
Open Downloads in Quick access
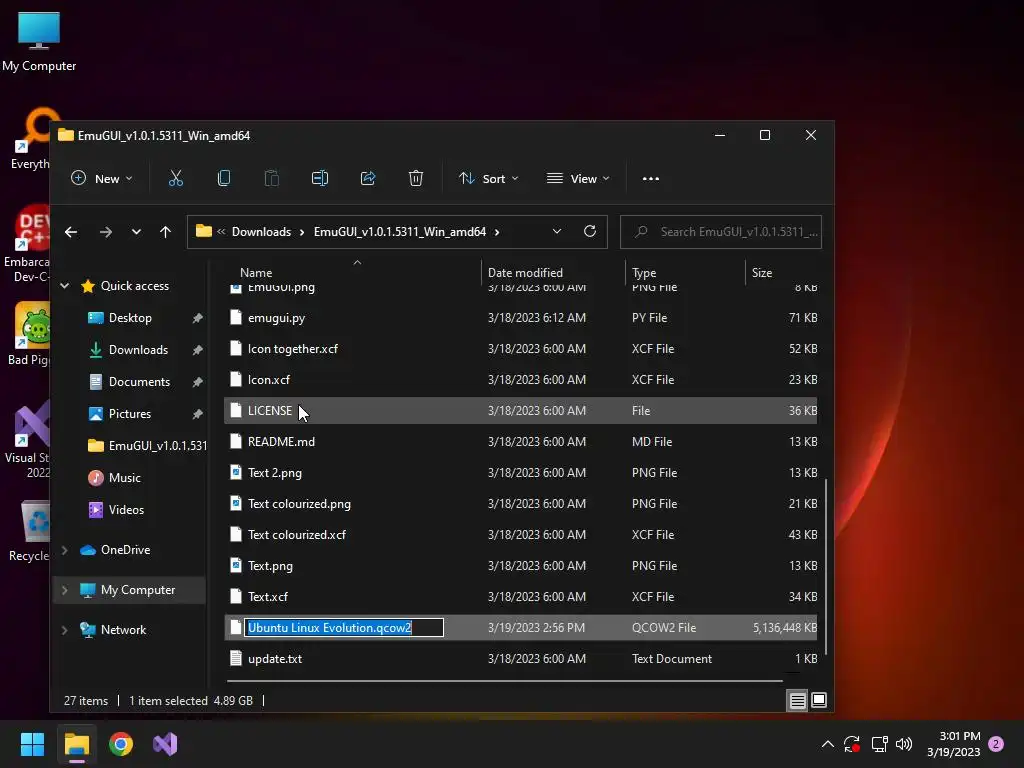click(138, 350)
